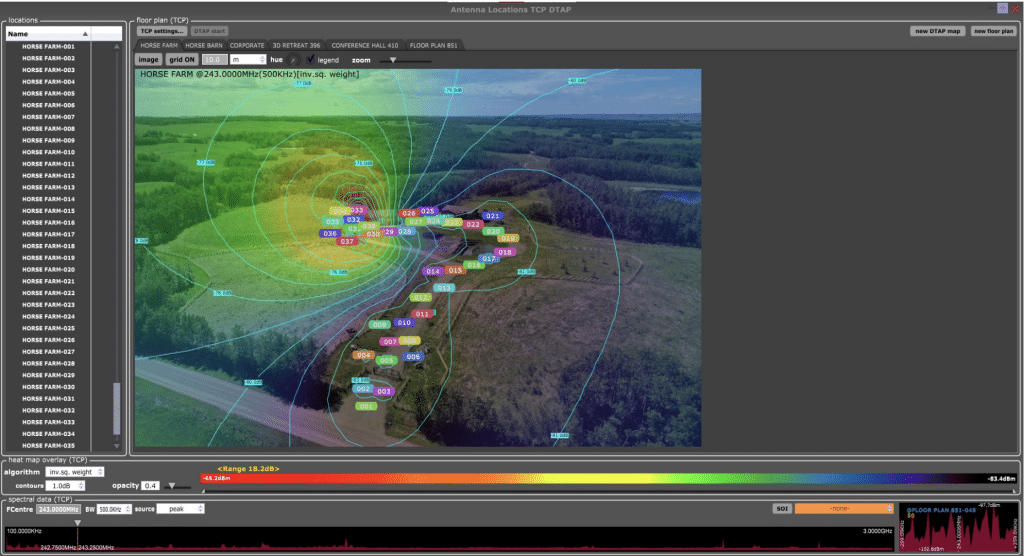
Task: Toggle the legend checkbox
Action: (310, 60)
